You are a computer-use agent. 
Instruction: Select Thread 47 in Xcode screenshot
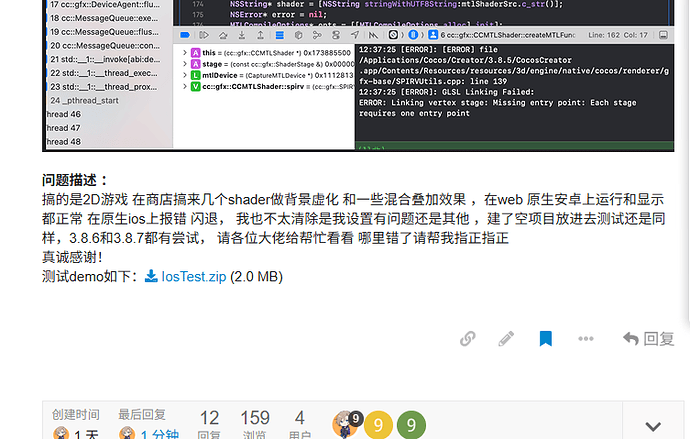coord(64,128)
